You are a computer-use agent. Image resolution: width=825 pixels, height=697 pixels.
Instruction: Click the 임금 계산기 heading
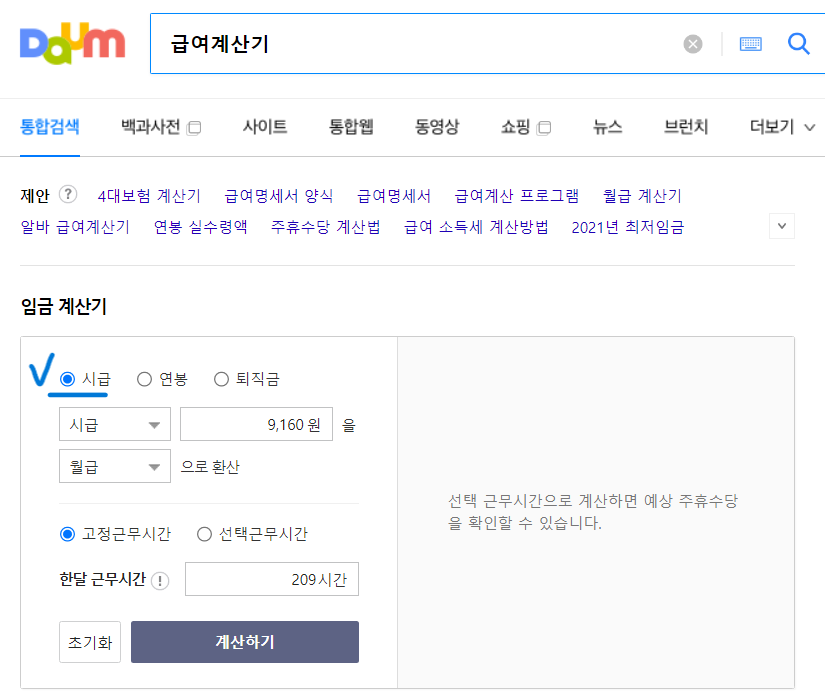click(x=64, y=306)
